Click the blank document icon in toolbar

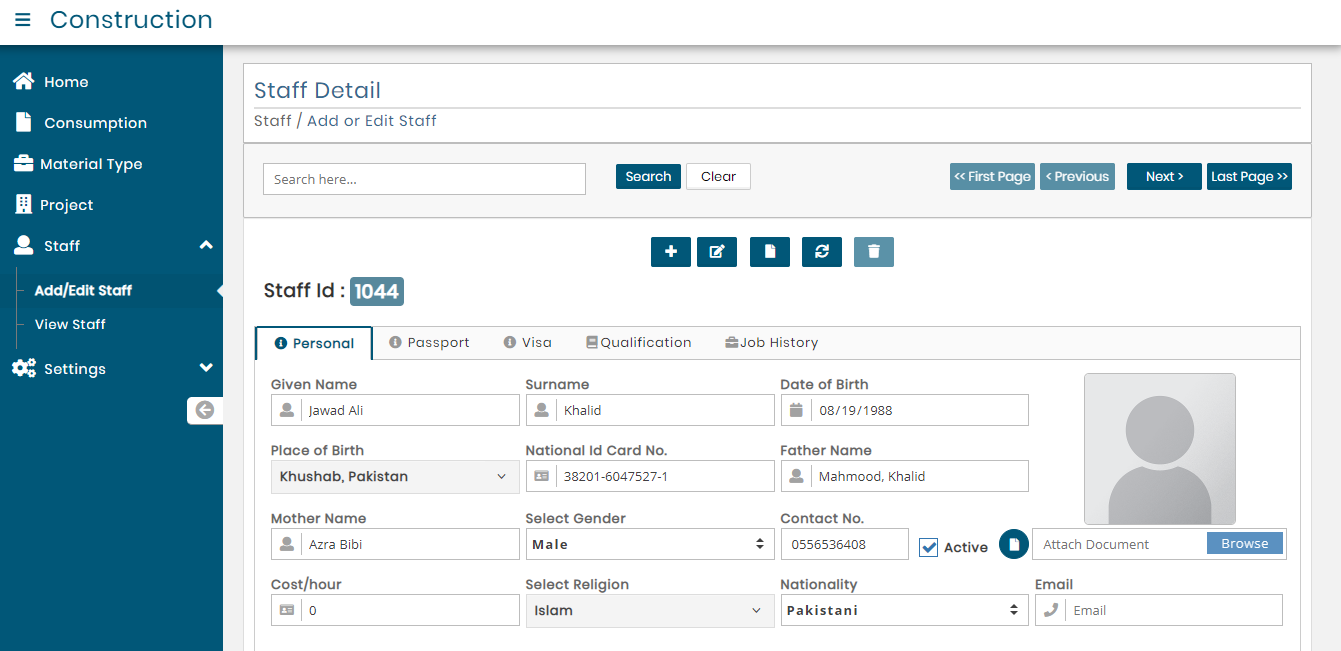click(769, 252)
